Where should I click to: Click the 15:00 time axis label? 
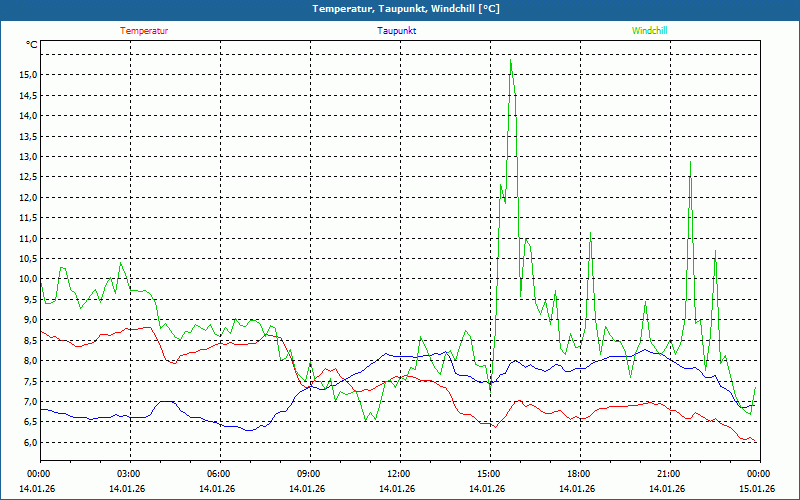(488, 474)
